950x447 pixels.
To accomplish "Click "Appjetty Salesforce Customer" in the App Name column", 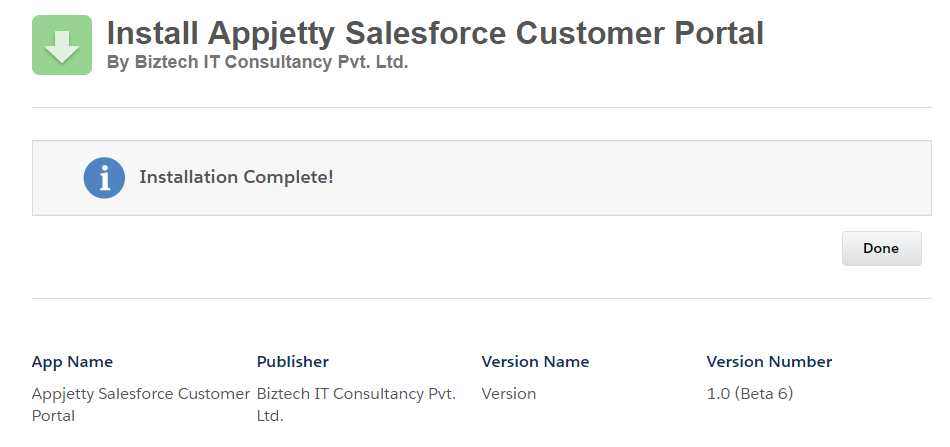I will [140, 394].
